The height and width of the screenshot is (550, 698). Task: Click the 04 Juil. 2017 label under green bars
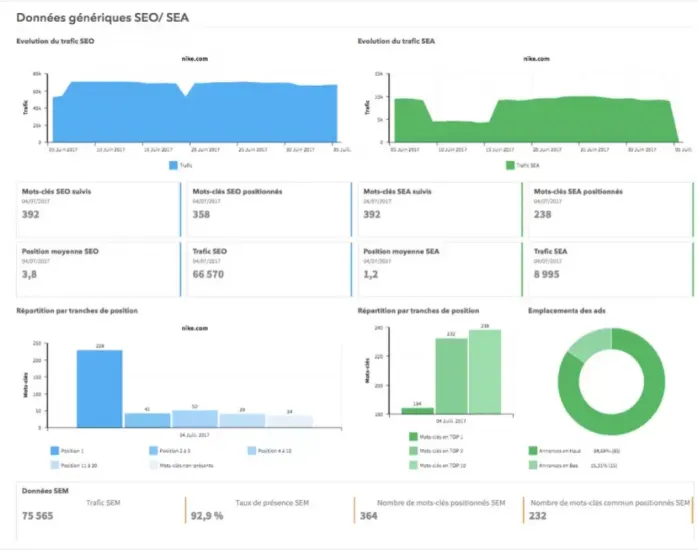[x=451, y=421]
